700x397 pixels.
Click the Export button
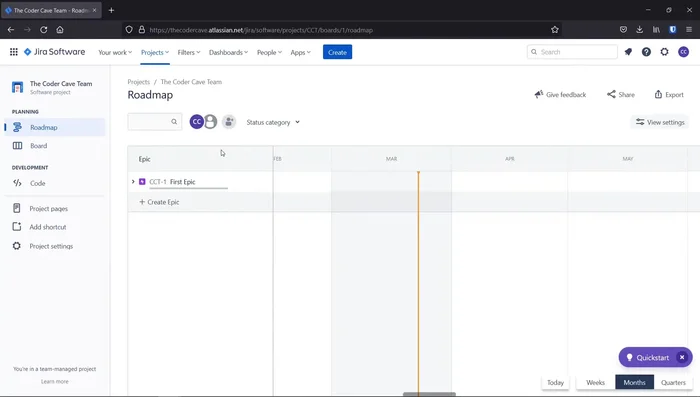(669, 95)
